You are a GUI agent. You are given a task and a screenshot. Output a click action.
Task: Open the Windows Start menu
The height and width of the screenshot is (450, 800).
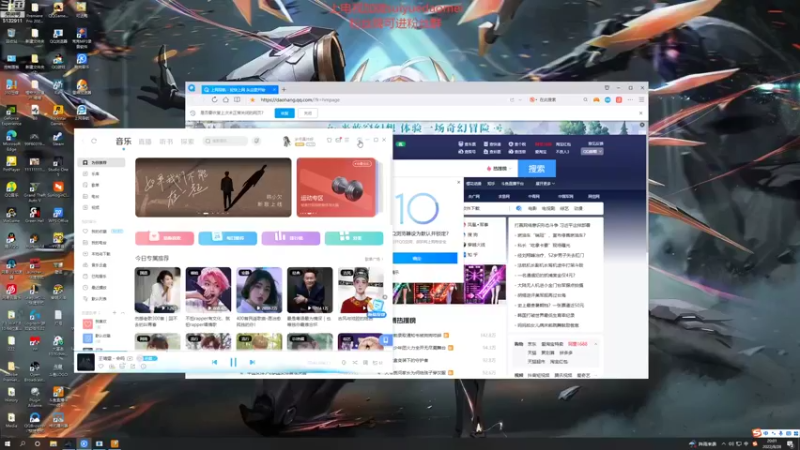(7, 444)
